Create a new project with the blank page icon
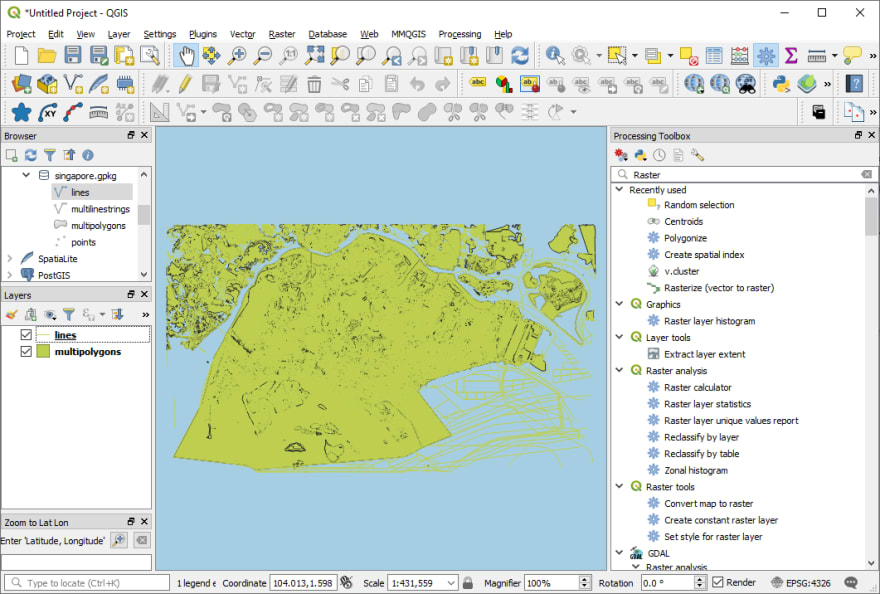 coord(21,56)
